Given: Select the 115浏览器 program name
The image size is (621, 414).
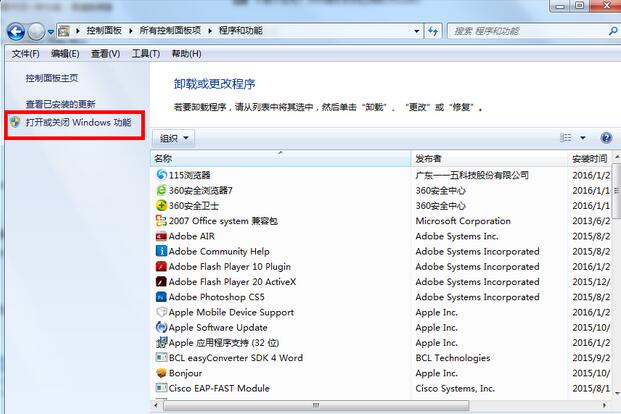Looking at the screenshot, I should coord(190,175).
